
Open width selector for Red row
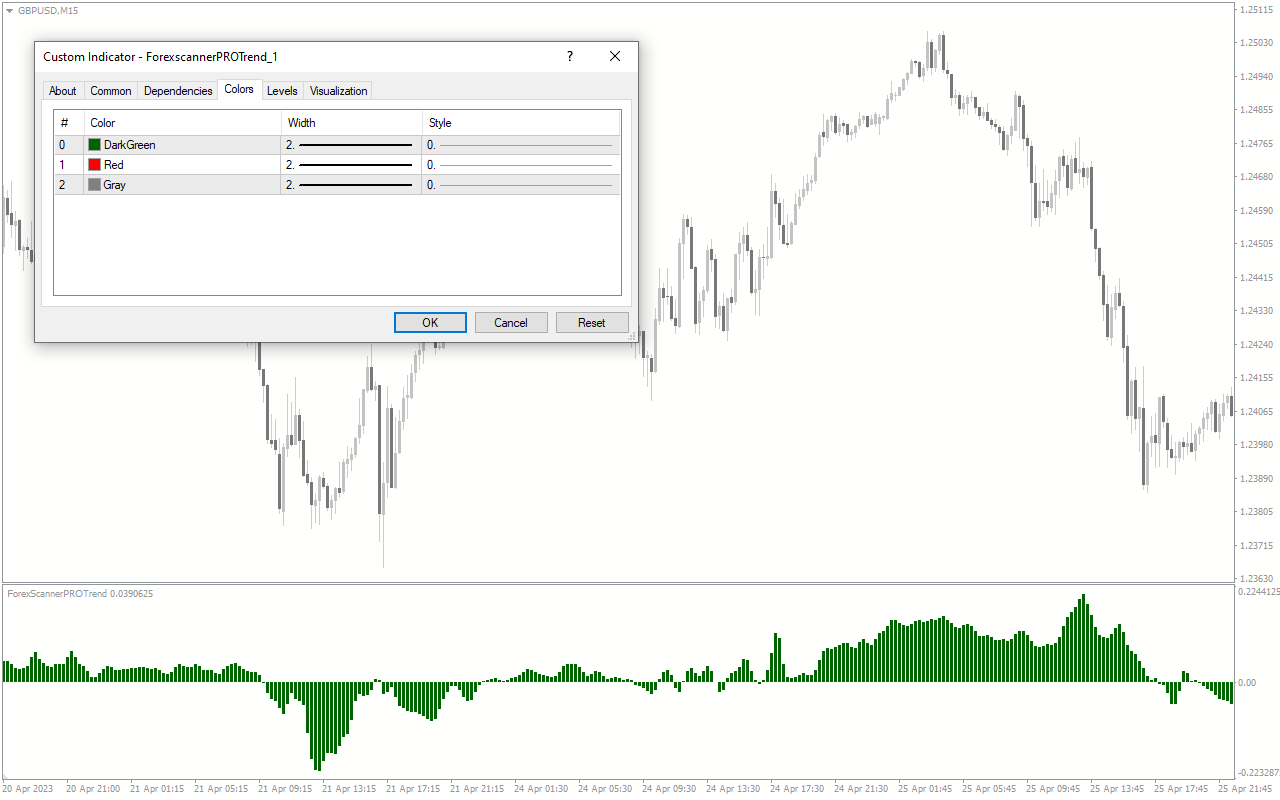(x=352, y=165)
